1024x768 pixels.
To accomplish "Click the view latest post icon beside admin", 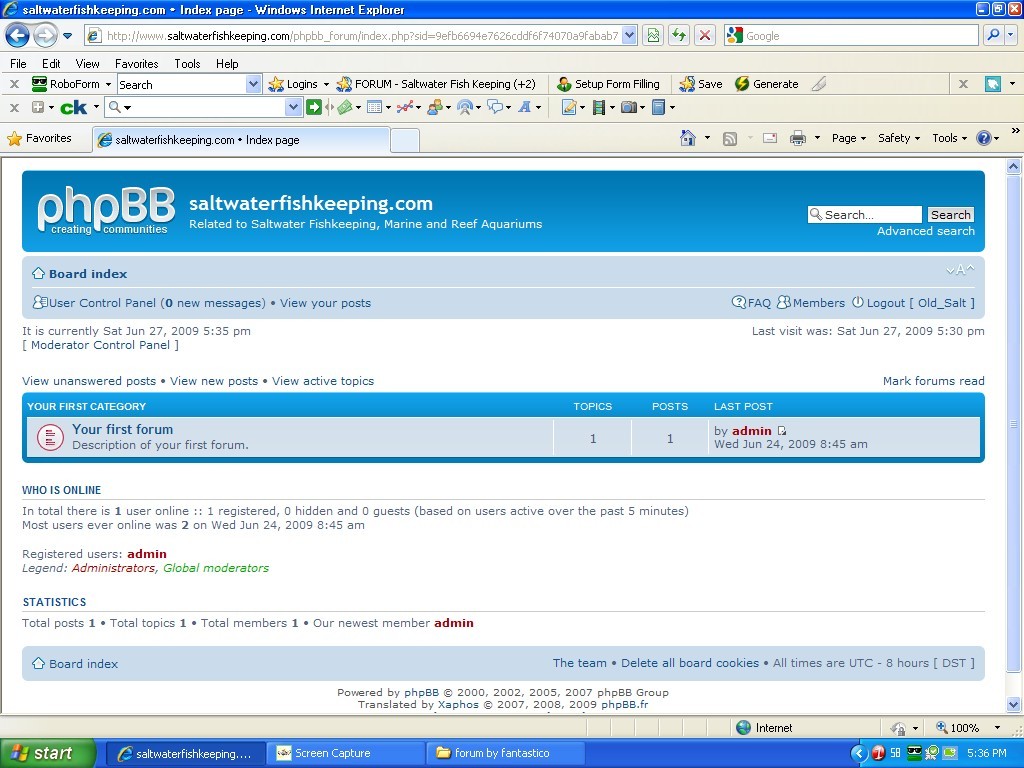I will (782, 431).
